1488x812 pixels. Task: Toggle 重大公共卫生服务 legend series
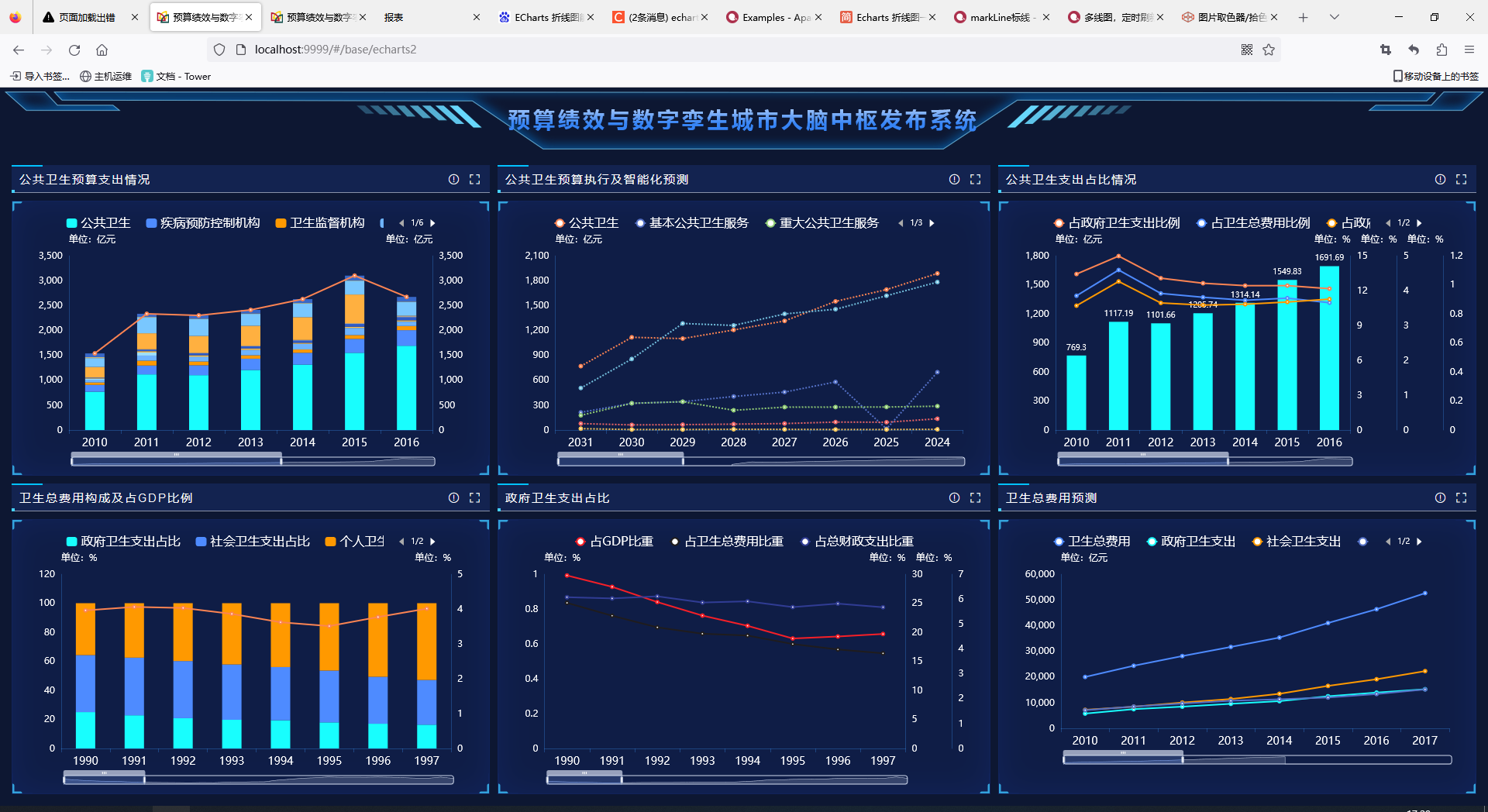pyautogui.click(x=822, y=223)
